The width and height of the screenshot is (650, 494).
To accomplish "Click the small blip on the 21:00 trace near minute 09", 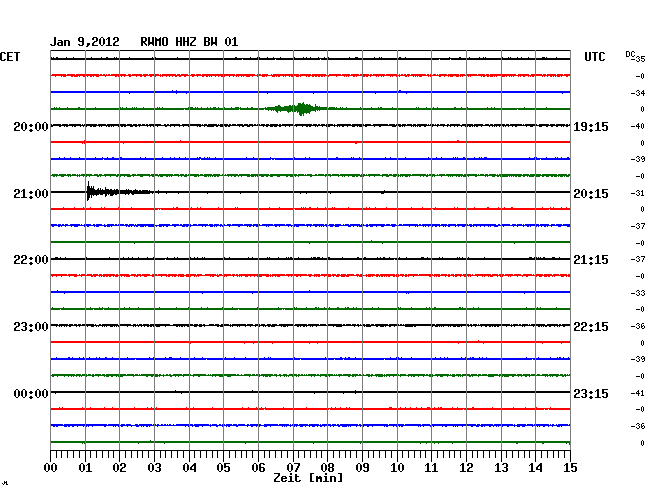I will tap(383, 192).
